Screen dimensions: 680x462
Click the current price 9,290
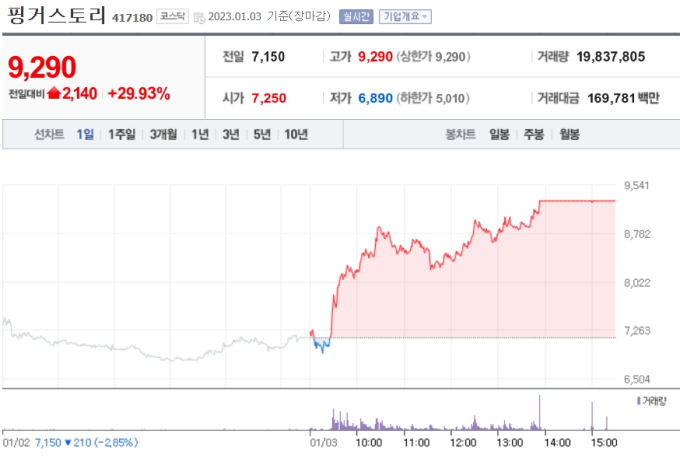coord(42,67)
